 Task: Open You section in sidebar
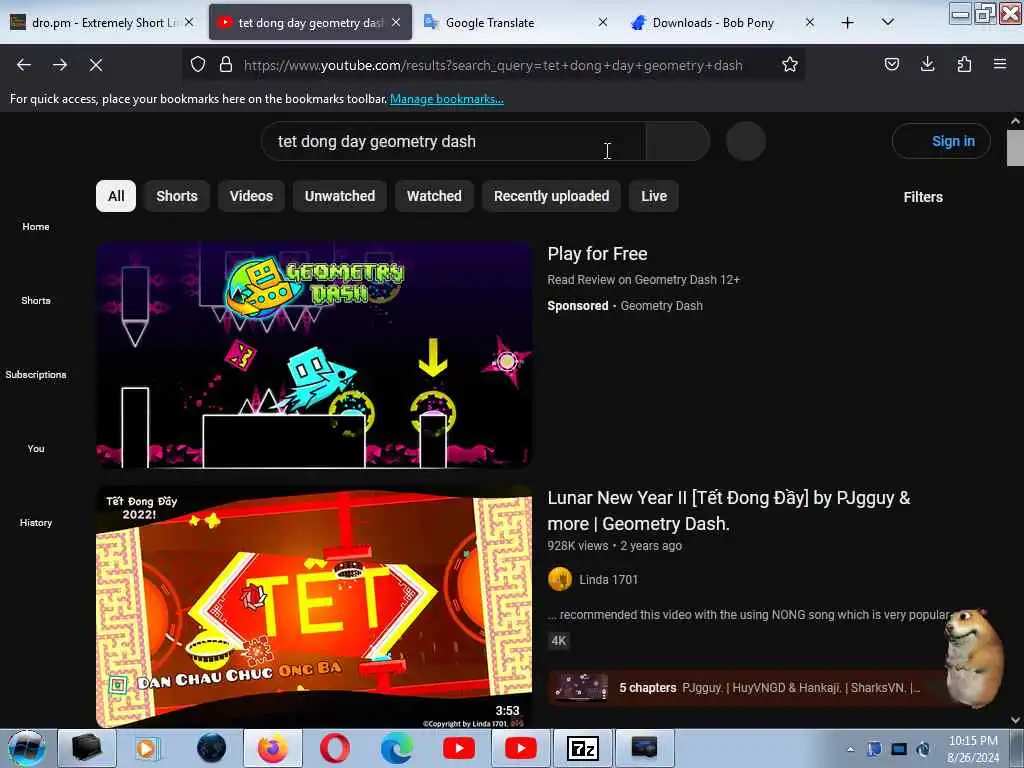pyautogui.click(x=36, y=449)
